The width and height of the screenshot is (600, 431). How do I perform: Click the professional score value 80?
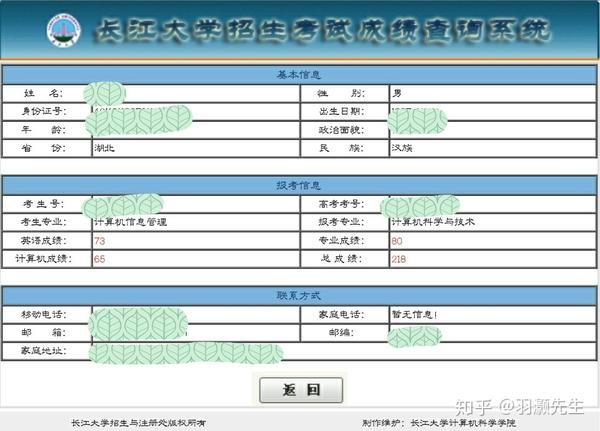pyautogui.click(x=397, y=241)
